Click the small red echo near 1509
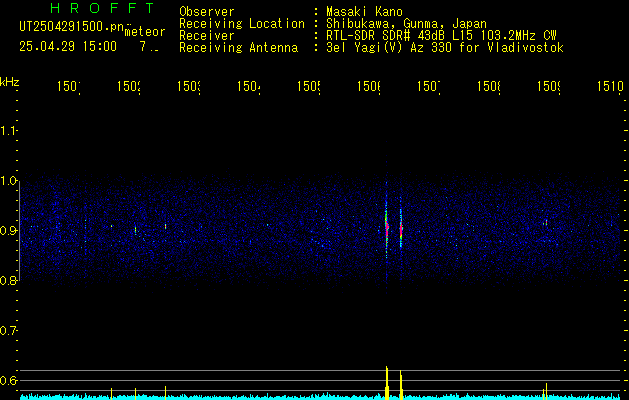The height and width of the screenshot is (400, 629). coord(546,222)
